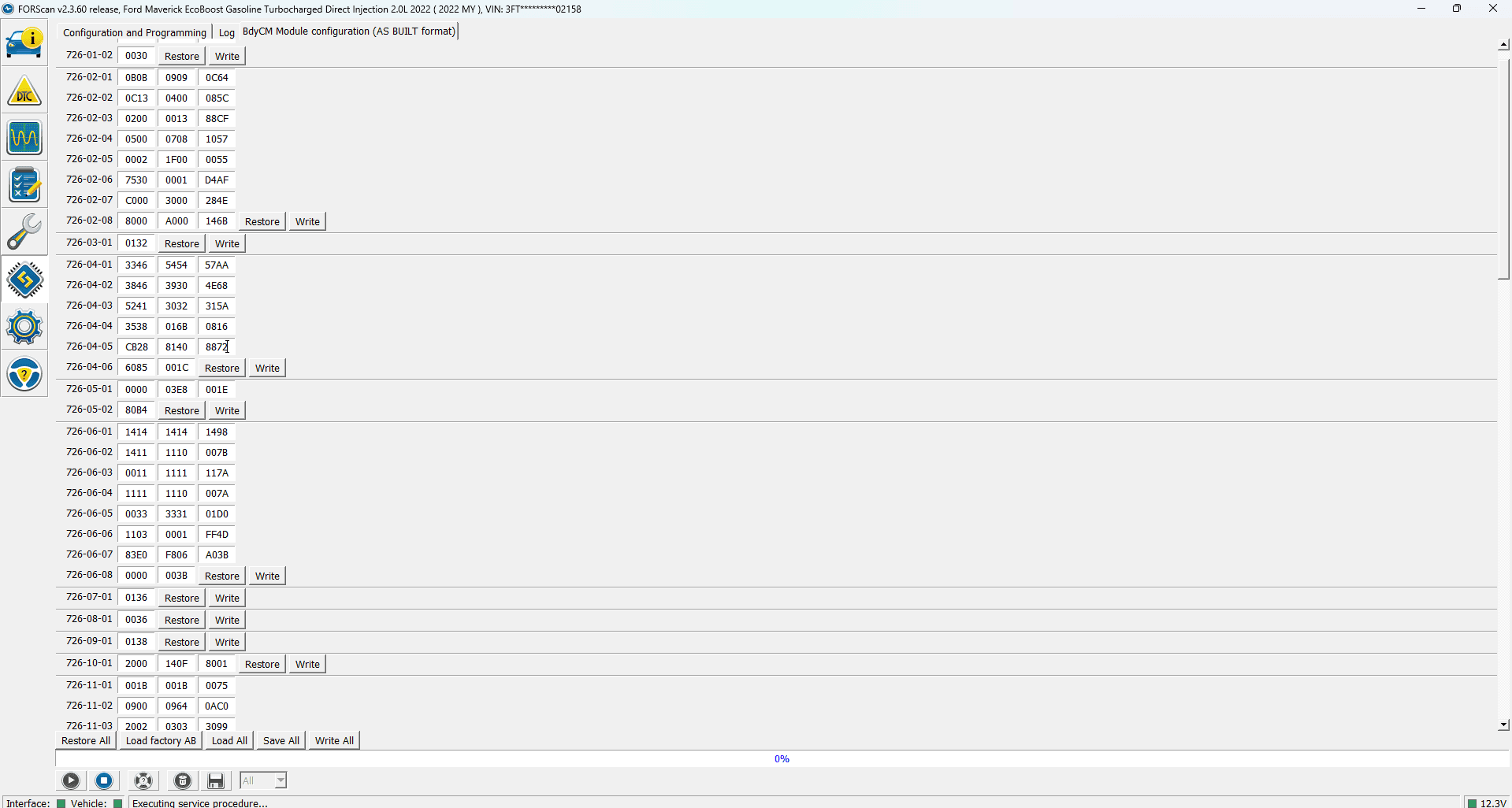Image resolution: width=1512 pixels, height=808 pixels.
Task: Click the Load All button
Action: coord(229,740)
